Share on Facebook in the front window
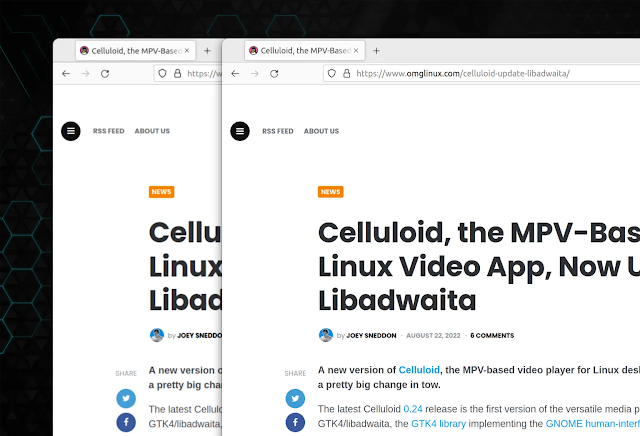Screen dimensions: 640x436 [x=295, y=422]
